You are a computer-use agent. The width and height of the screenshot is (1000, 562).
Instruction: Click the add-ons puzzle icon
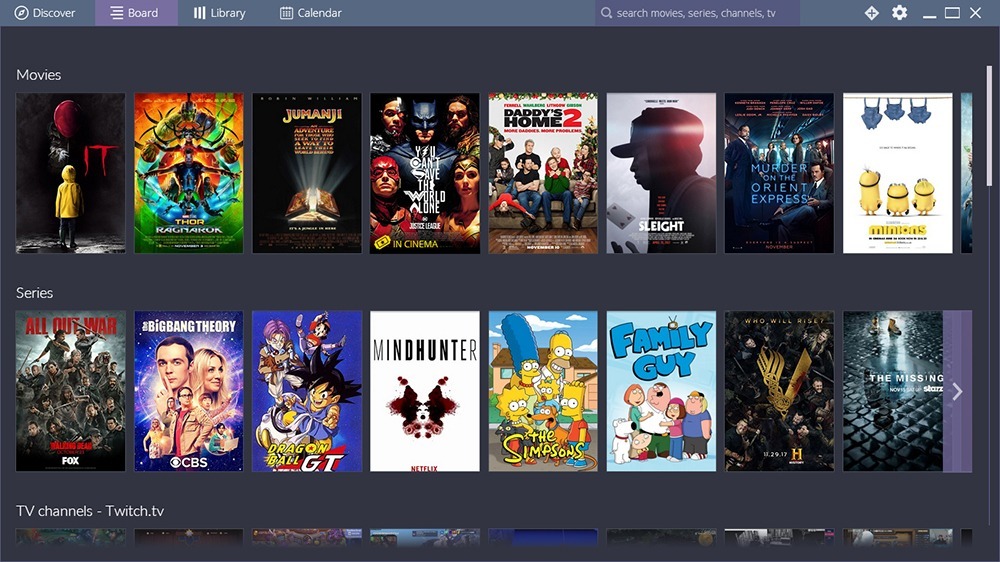[871, 13]
